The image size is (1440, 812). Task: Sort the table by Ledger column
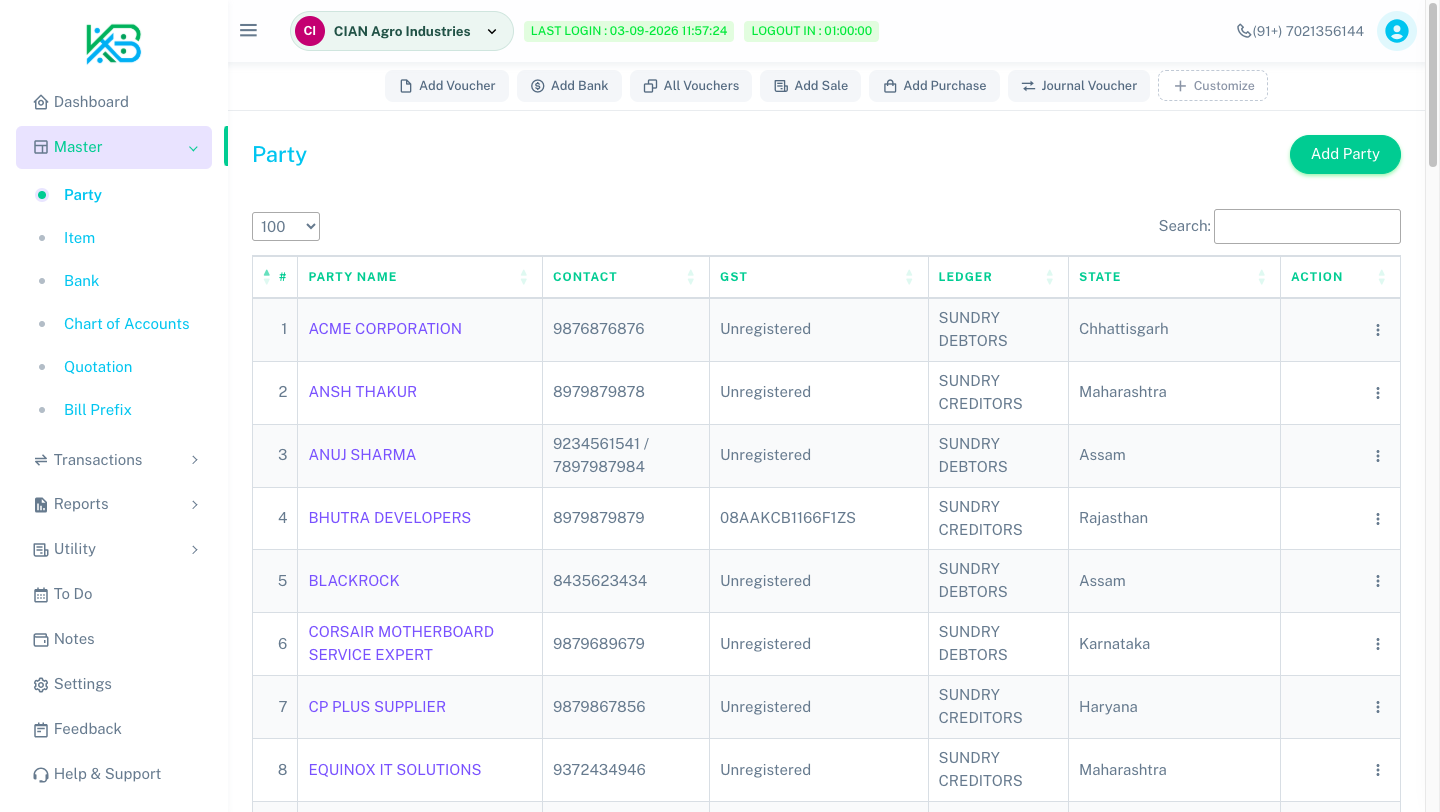click(x=998, y=277)
